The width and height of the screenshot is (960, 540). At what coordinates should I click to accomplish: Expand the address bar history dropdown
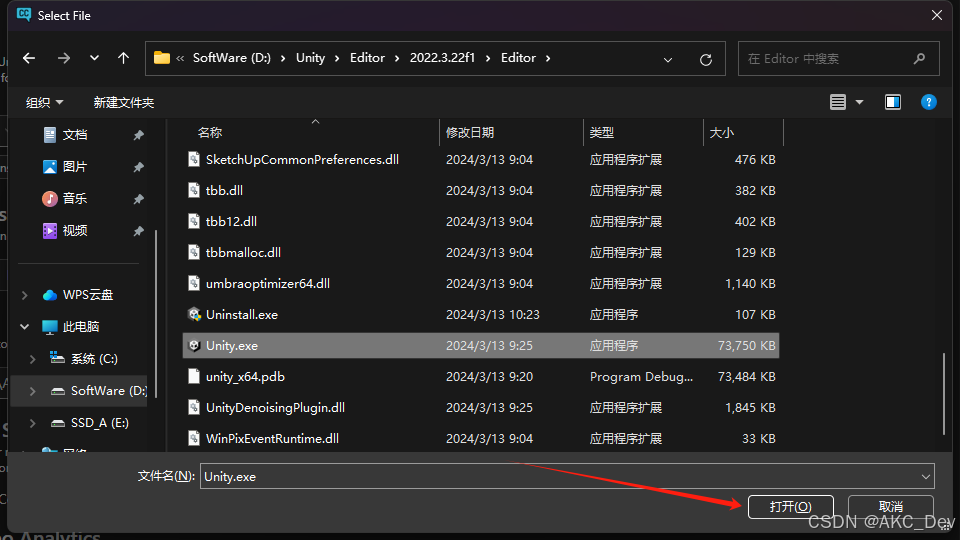(x=668, y=59)
